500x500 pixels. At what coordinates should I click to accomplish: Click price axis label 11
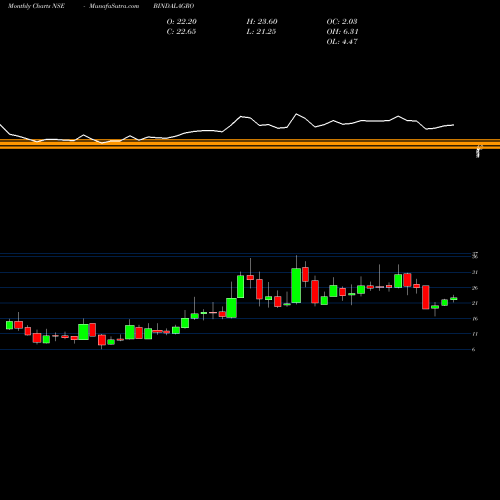(x=475, y=334)
